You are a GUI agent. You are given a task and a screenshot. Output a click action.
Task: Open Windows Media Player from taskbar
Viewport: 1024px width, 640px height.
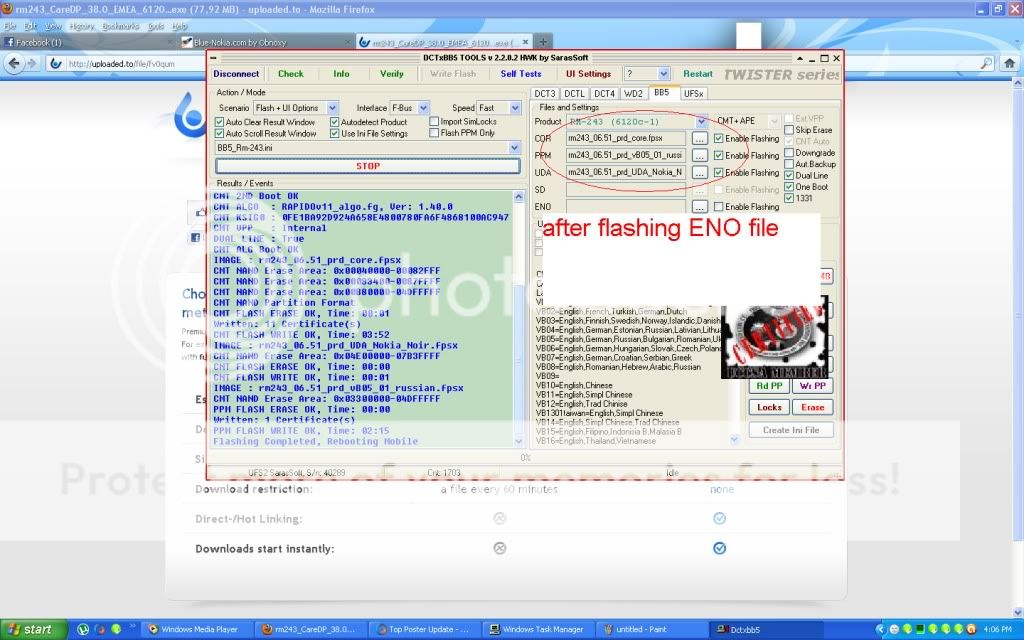tap(196, 629)
